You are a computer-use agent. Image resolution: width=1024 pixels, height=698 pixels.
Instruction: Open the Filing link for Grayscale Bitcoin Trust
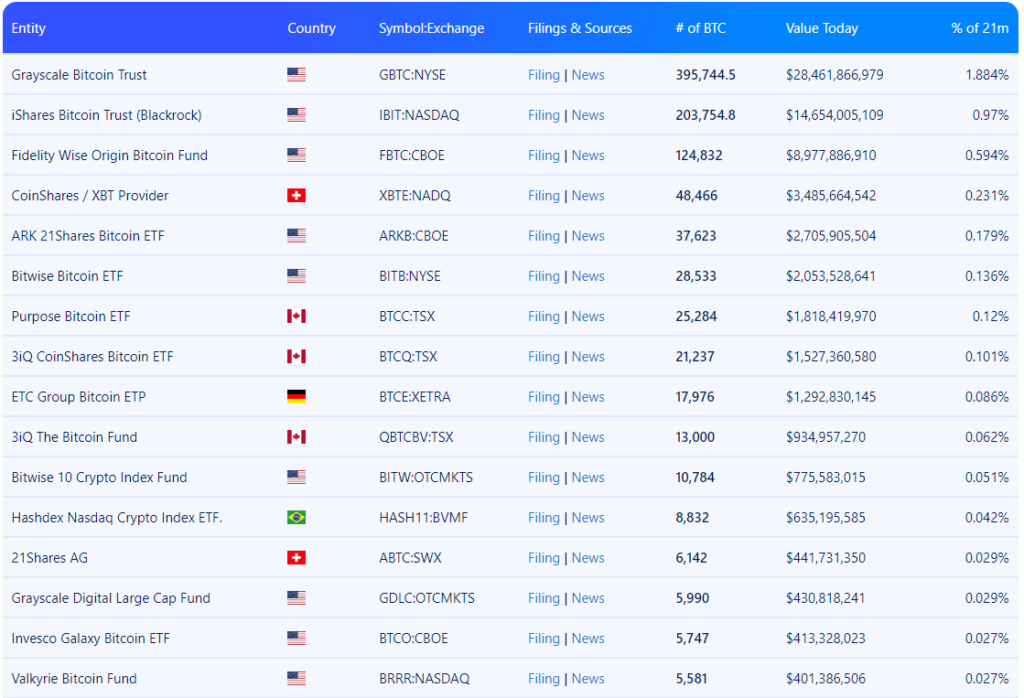544,75
